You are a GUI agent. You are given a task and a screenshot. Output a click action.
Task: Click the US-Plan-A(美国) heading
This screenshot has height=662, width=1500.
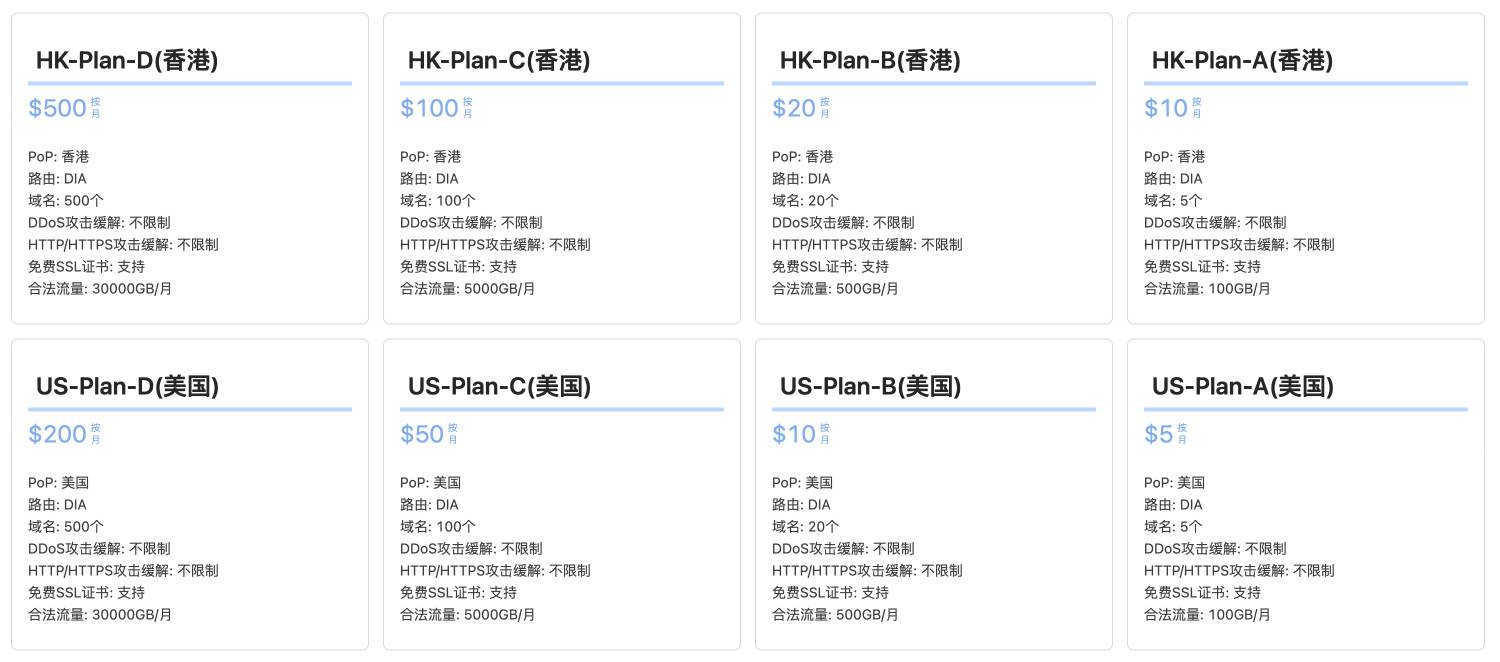[1242, 387]
